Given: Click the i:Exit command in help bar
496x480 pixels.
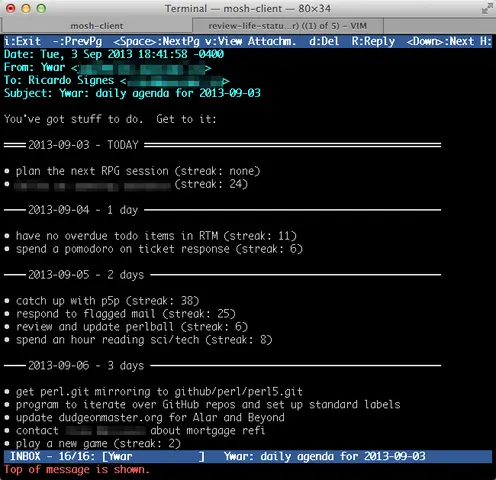Looking at the screenshot, I should (x=22, y=41).
